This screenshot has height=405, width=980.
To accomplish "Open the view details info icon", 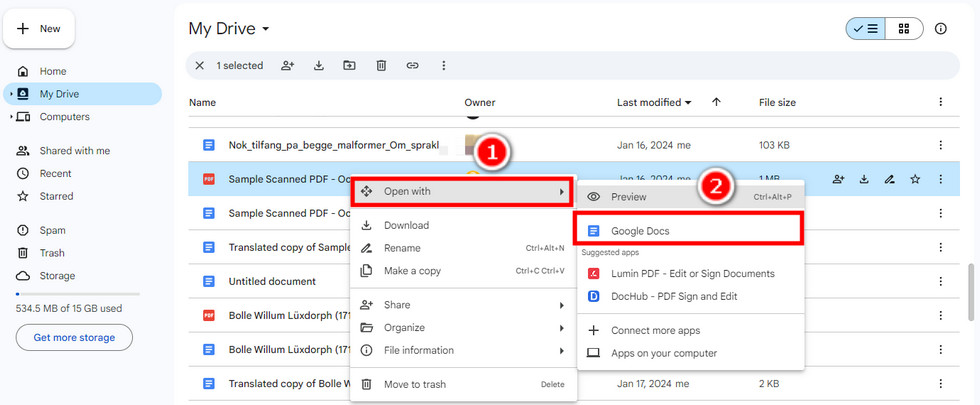I will click(941, 29).
